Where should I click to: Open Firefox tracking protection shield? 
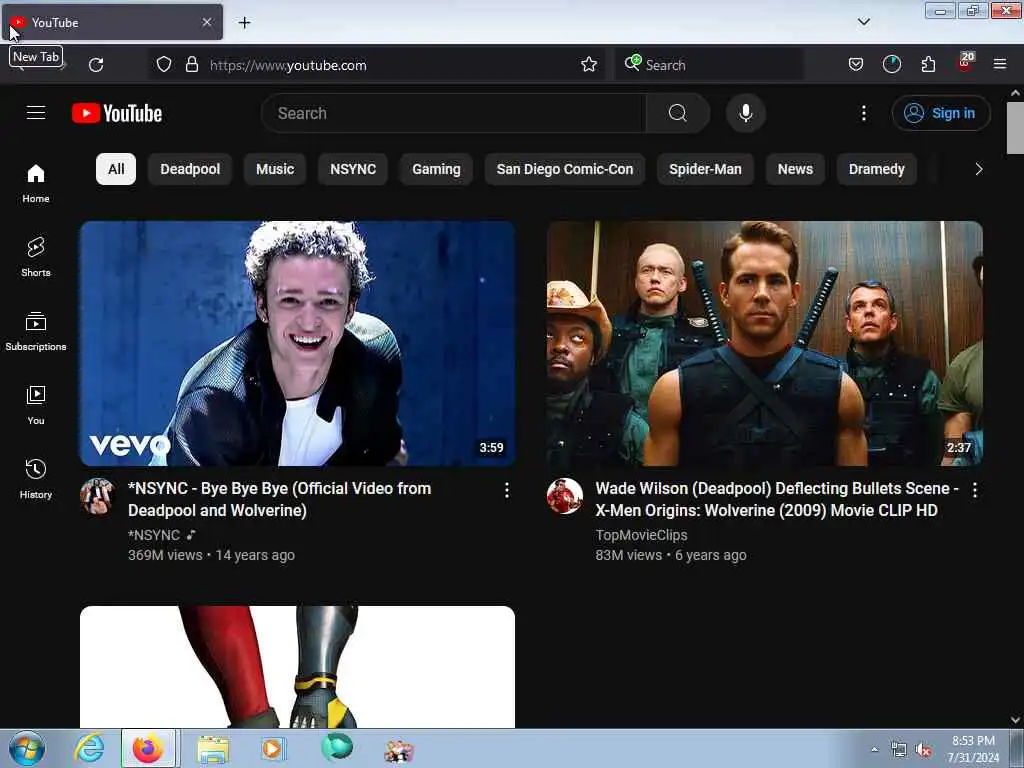click(164, 65)
